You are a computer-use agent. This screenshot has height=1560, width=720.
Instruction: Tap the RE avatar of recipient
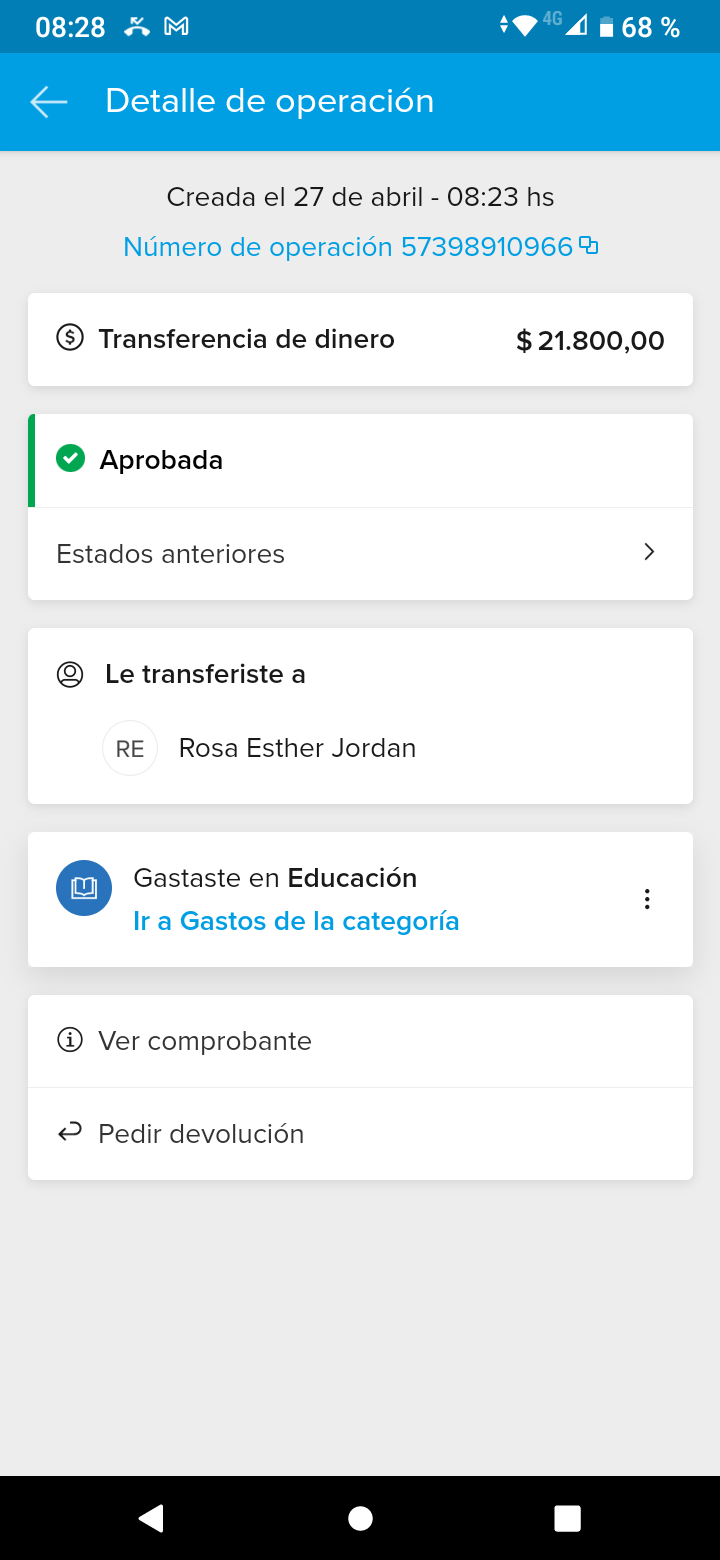tap(130, 748)
